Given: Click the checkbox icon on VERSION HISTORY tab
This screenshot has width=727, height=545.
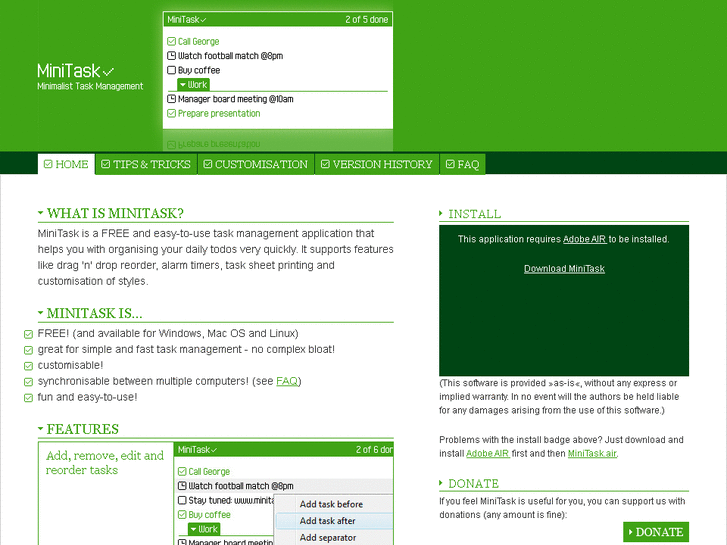Looking at the screenshot, I should pos(325,164).
